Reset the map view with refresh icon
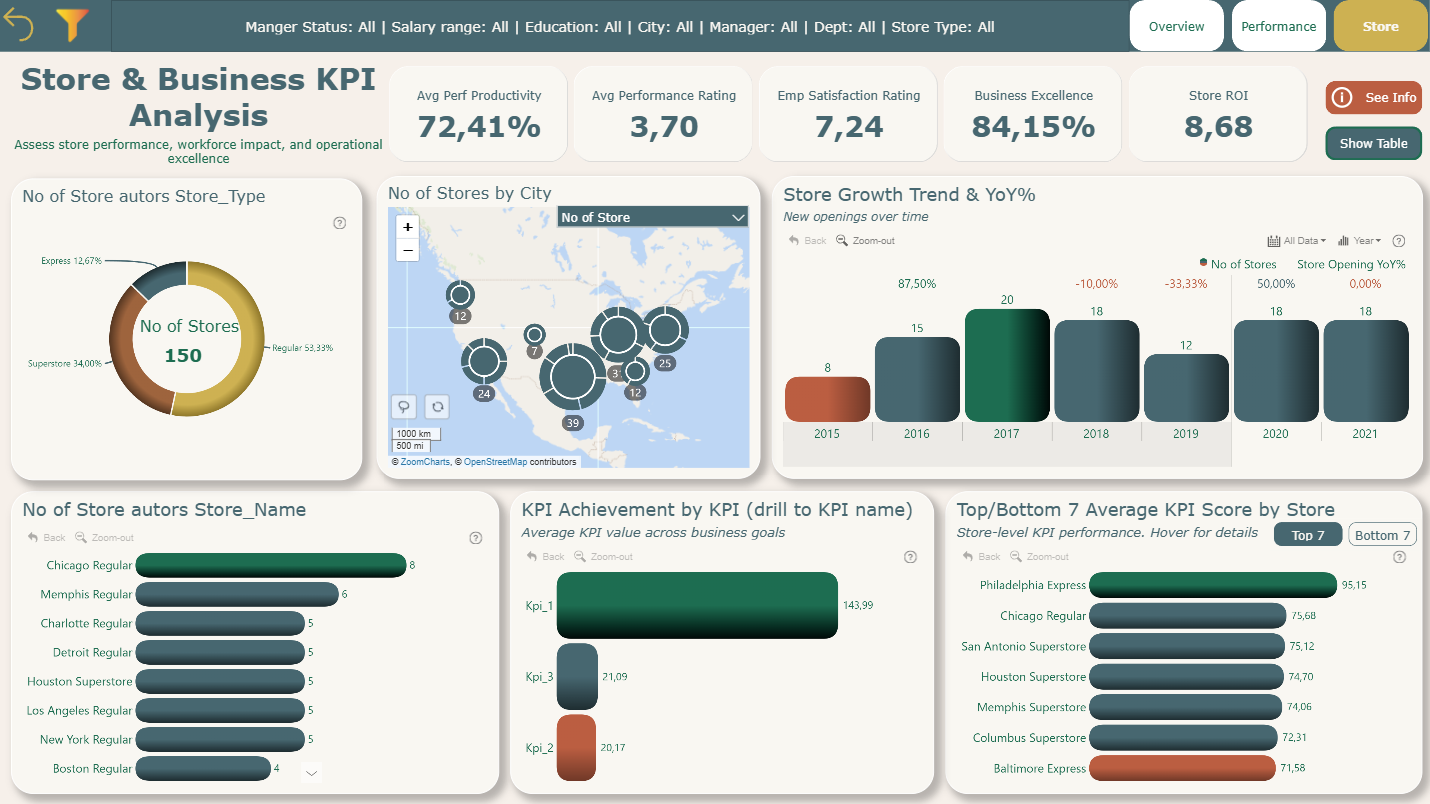 click(x=437, y=406)
